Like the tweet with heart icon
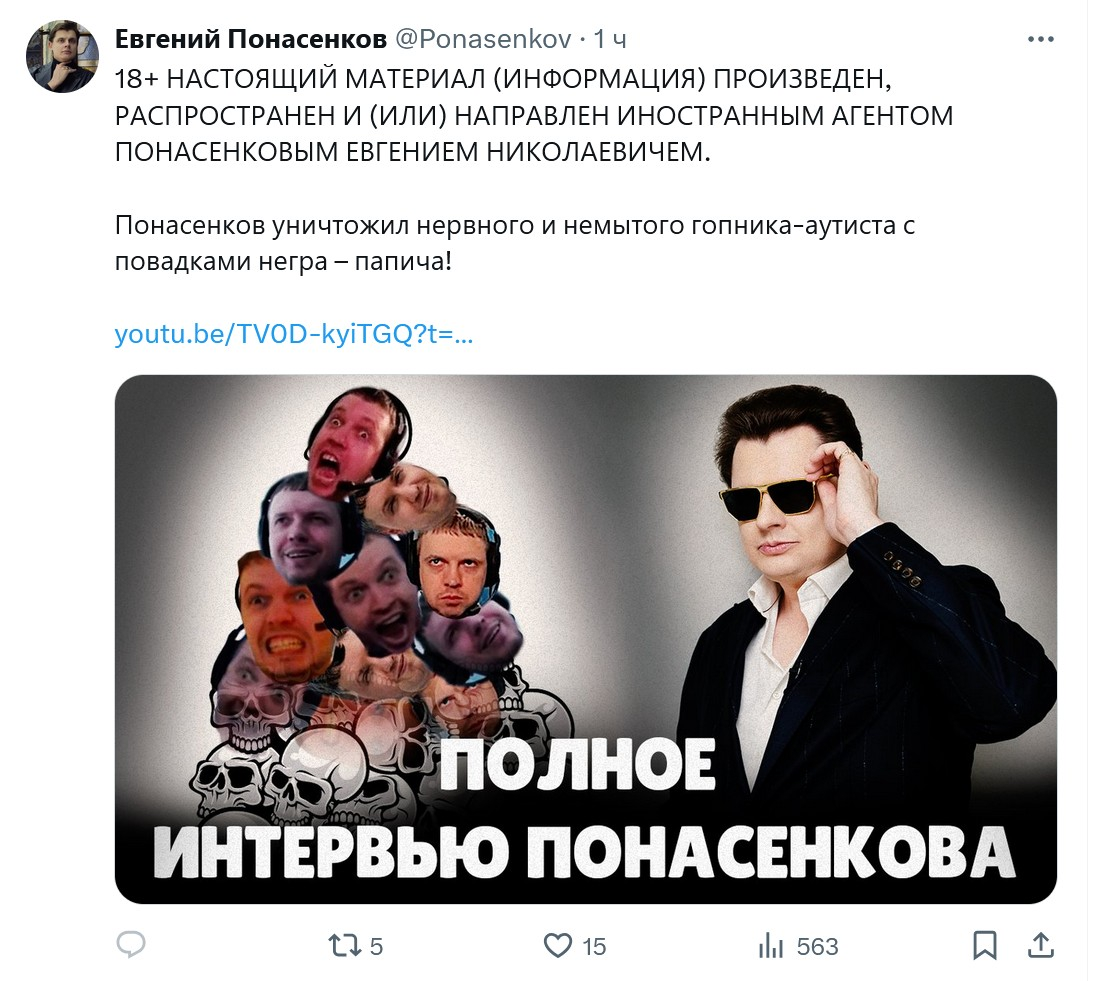 (x=558, y=946)
